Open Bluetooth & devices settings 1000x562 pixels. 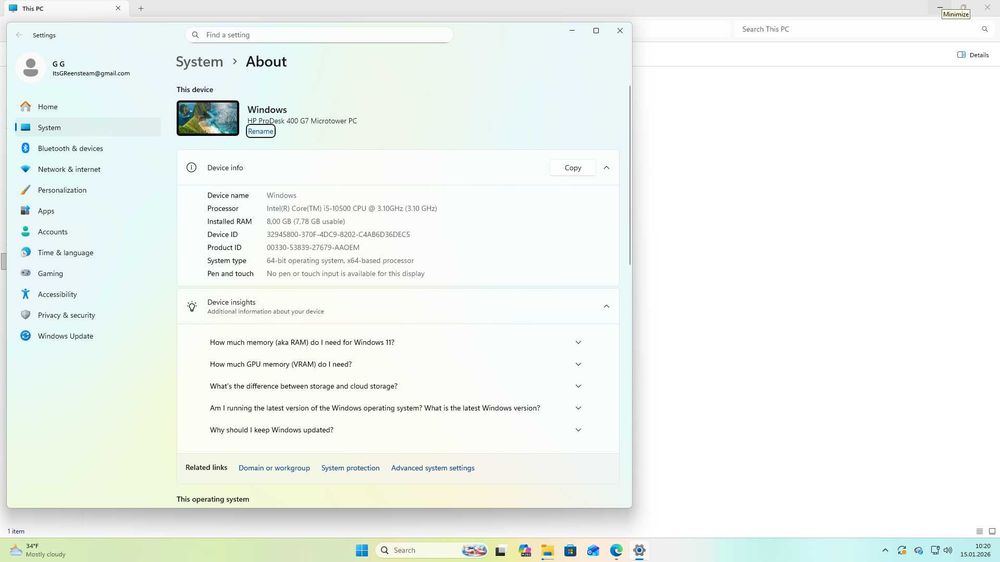click(87, 148)
